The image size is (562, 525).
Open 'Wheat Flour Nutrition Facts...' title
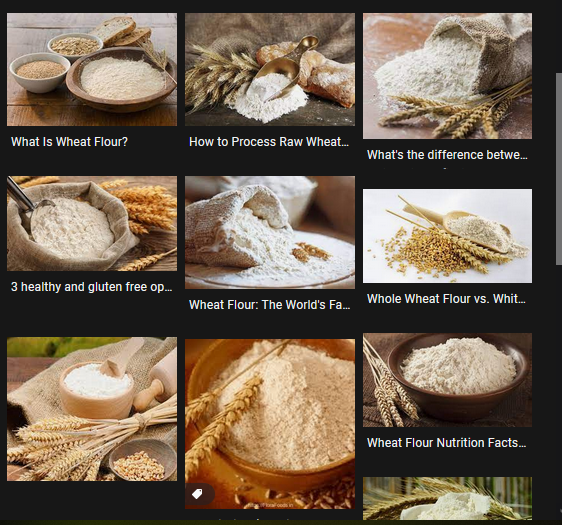click(447, 443)
